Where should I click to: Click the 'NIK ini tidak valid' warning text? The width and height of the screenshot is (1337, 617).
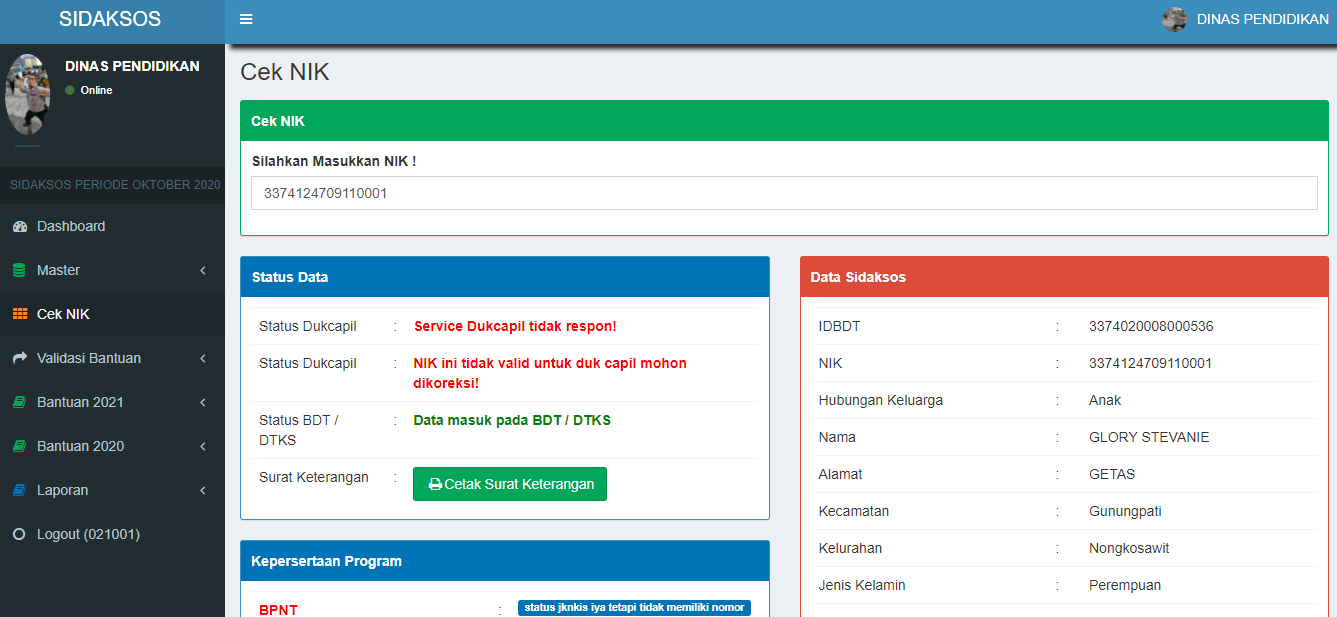tap(550, 373)
